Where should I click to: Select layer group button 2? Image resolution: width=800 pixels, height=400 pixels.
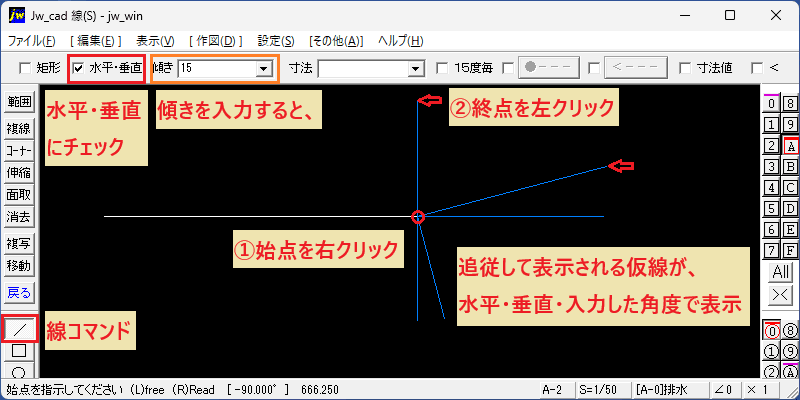[771, 146]
